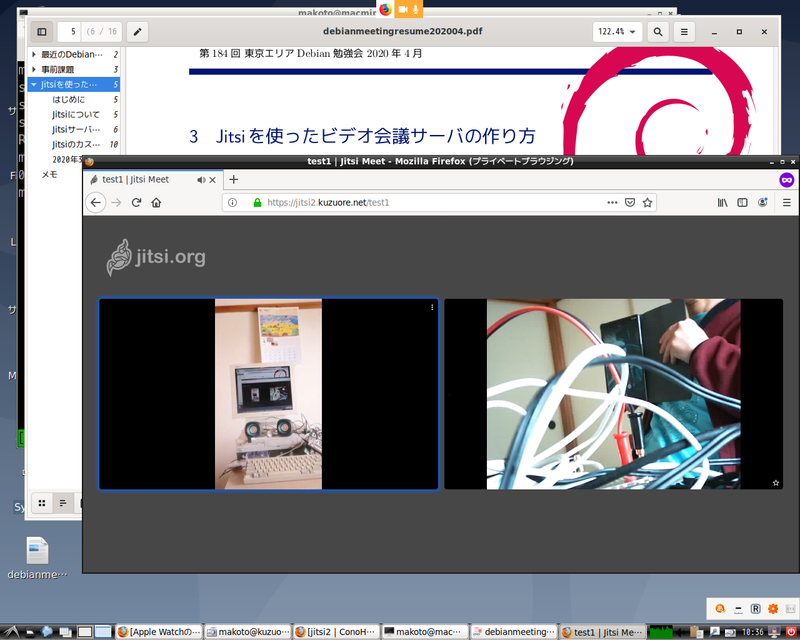Image resolution: width=800 pixels, height=640 pixels.
Task: Select the Jitsiサーバ outline item on page 6
Action: (x=76, y=129)
